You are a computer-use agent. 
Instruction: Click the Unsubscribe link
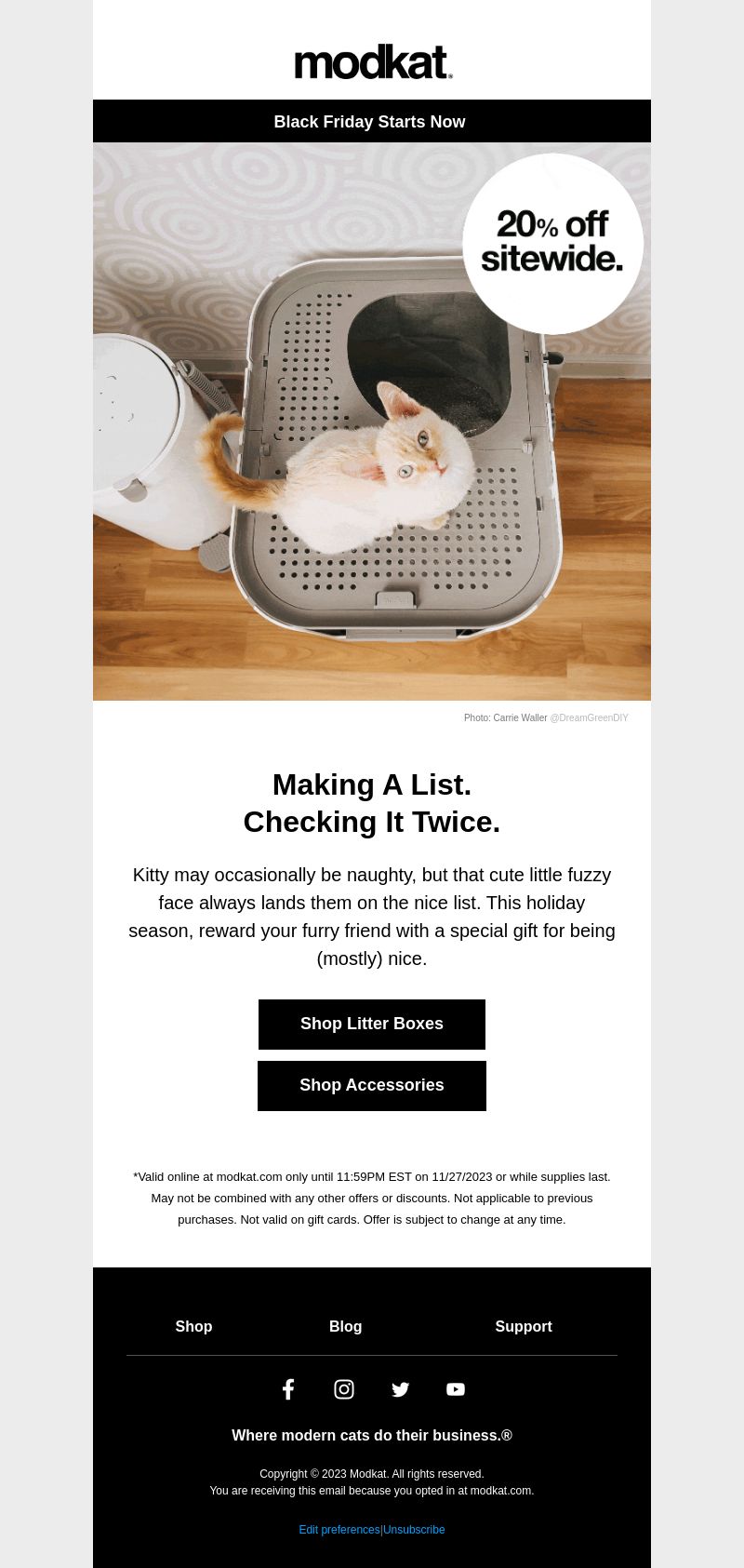click(x=414, y=1530)
